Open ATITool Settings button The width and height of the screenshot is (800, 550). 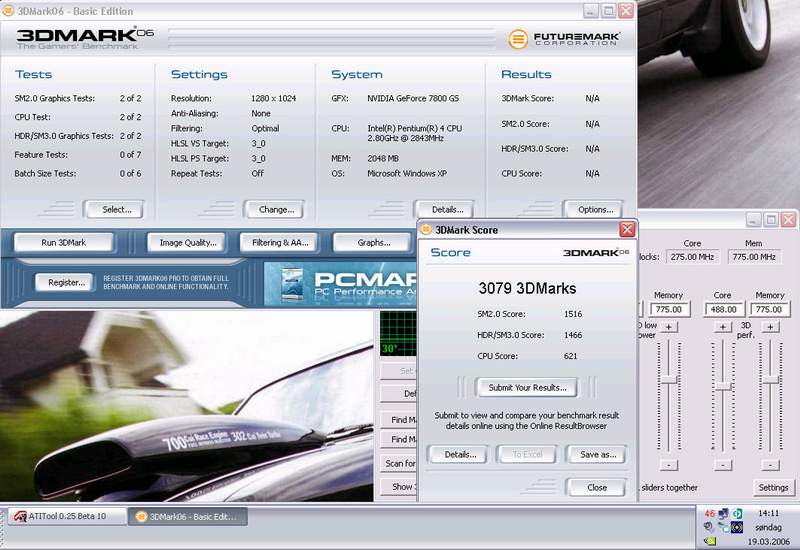pyautogui.click(x=772, y=487)
